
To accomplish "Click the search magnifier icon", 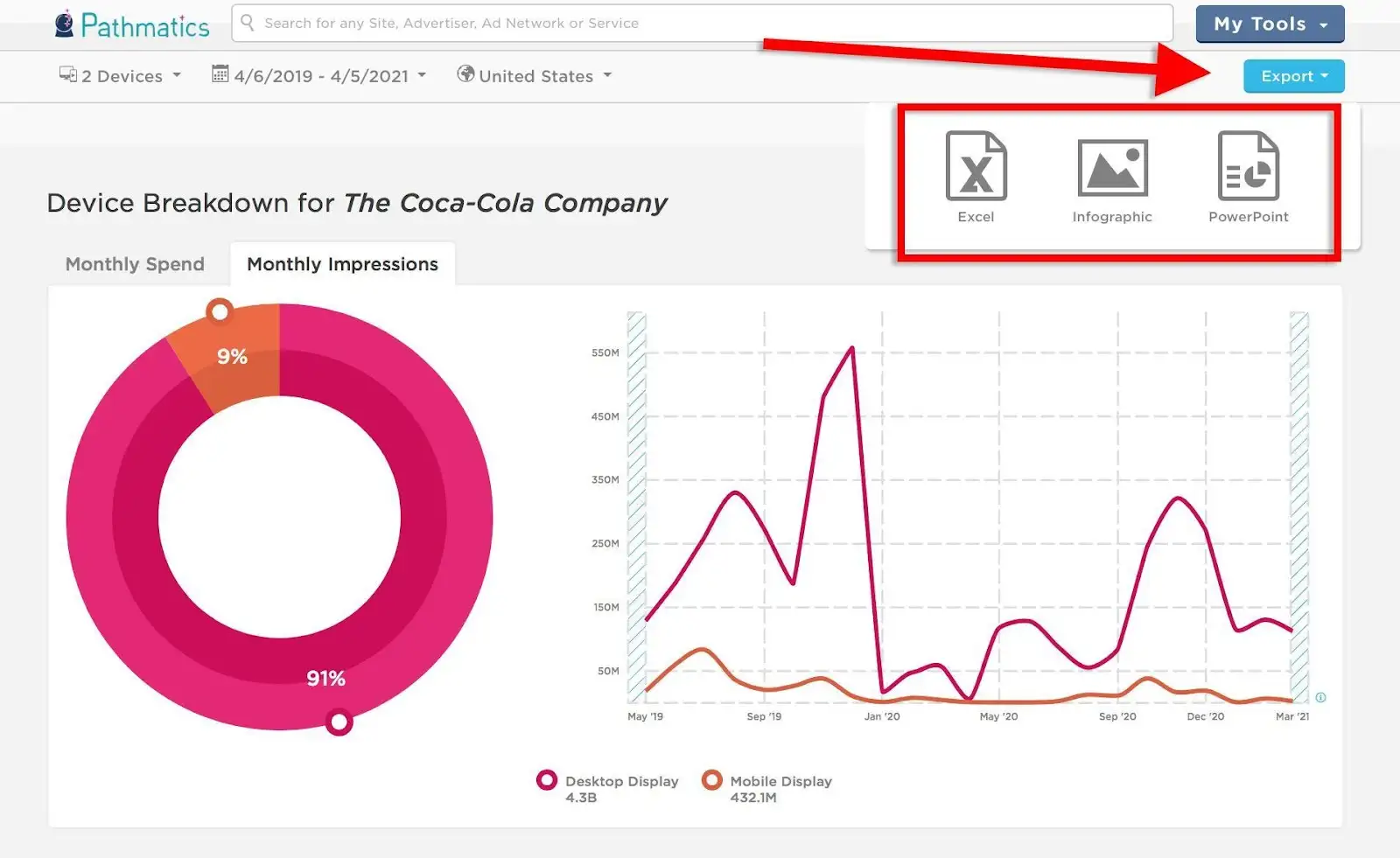I will (248, 23).
